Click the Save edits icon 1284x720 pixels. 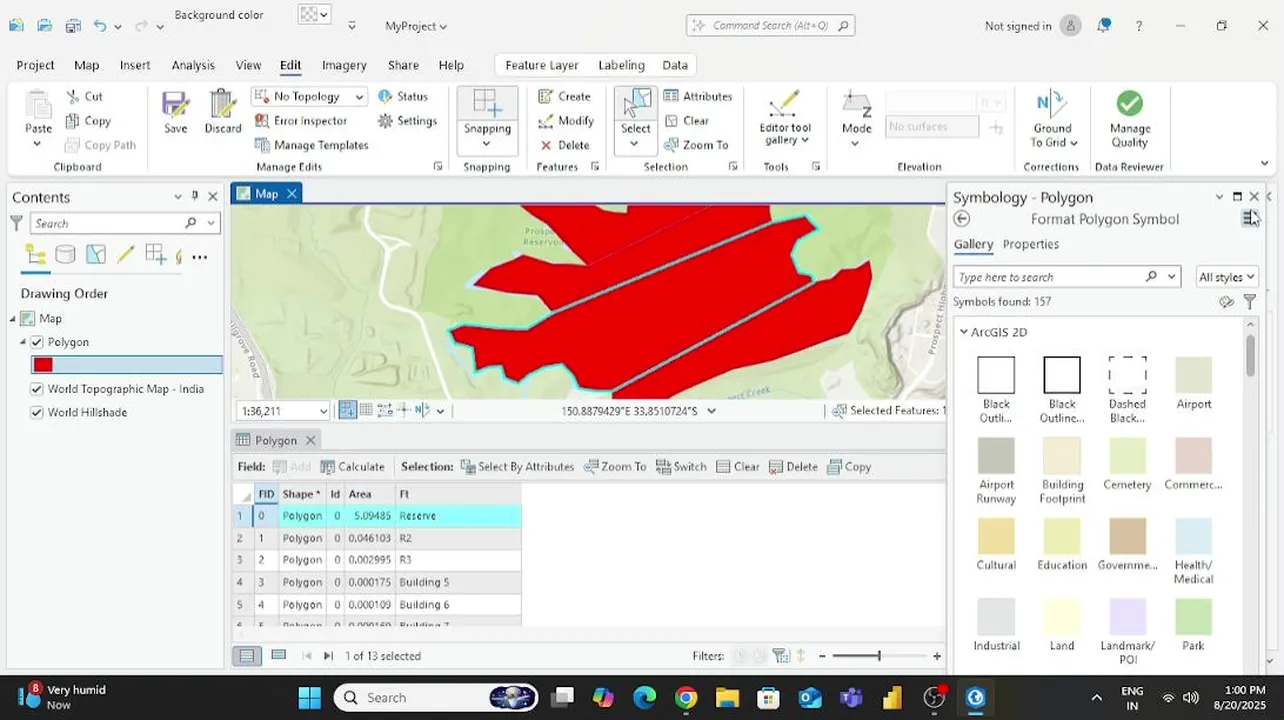coord(175,112)
